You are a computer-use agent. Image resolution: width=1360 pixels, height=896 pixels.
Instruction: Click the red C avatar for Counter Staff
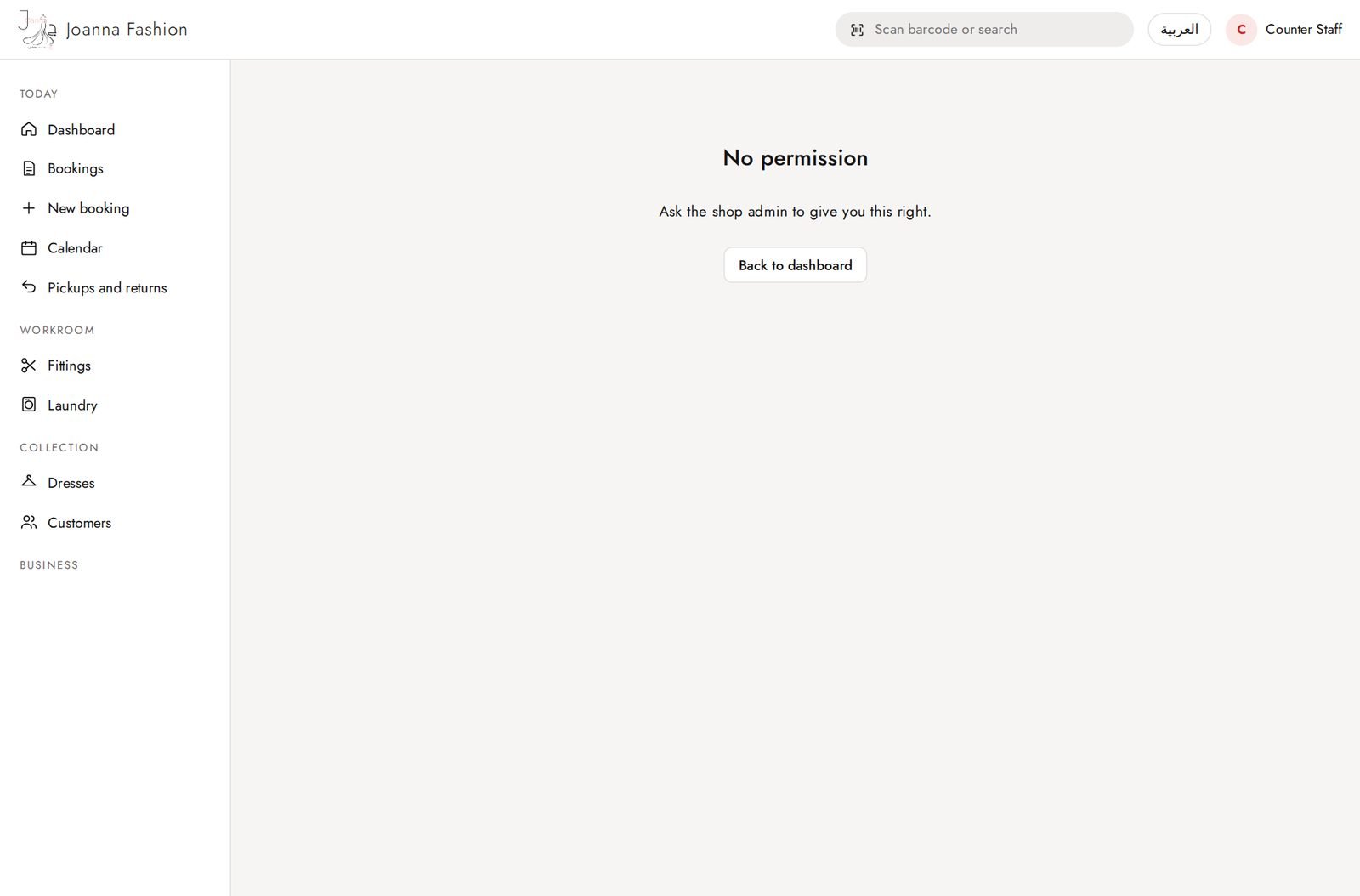1241,30
